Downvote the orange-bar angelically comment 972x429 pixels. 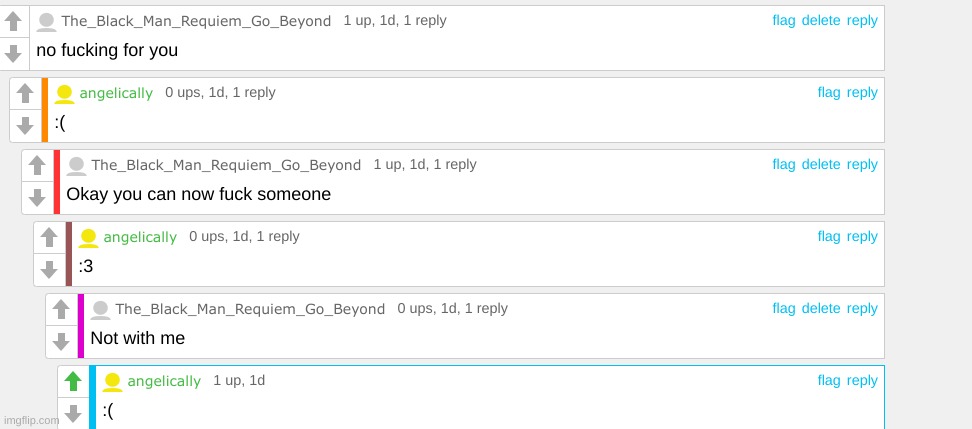pos(25,124)
